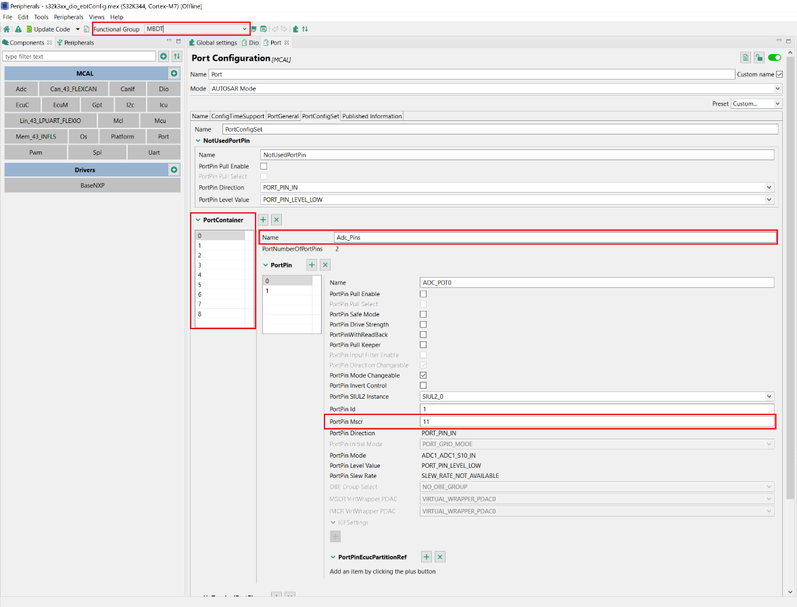The image size is (797, 607).
Task: Click the undo arrow icon in toolbar
Action: pos(275,29)
